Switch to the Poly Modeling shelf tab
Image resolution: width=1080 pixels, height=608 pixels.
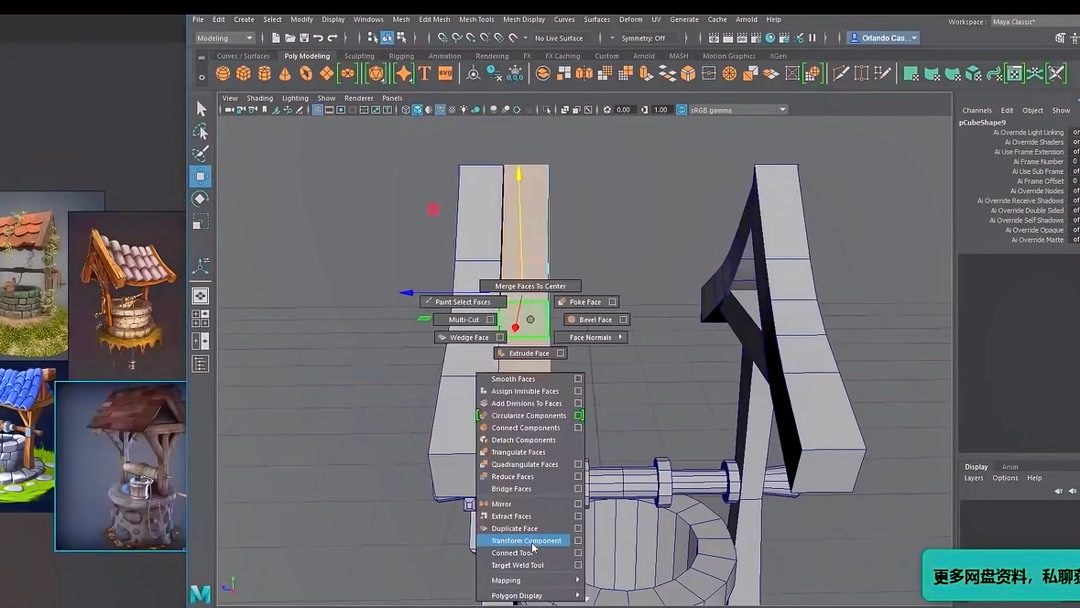click(306, 56)
